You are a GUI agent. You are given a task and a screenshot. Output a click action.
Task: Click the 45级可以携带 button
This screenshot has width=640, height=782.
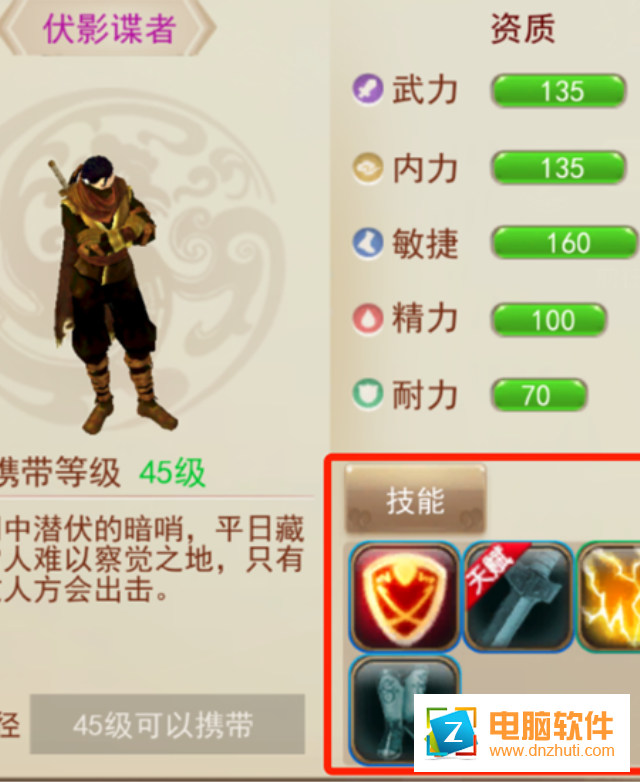[x=167, y=724]
